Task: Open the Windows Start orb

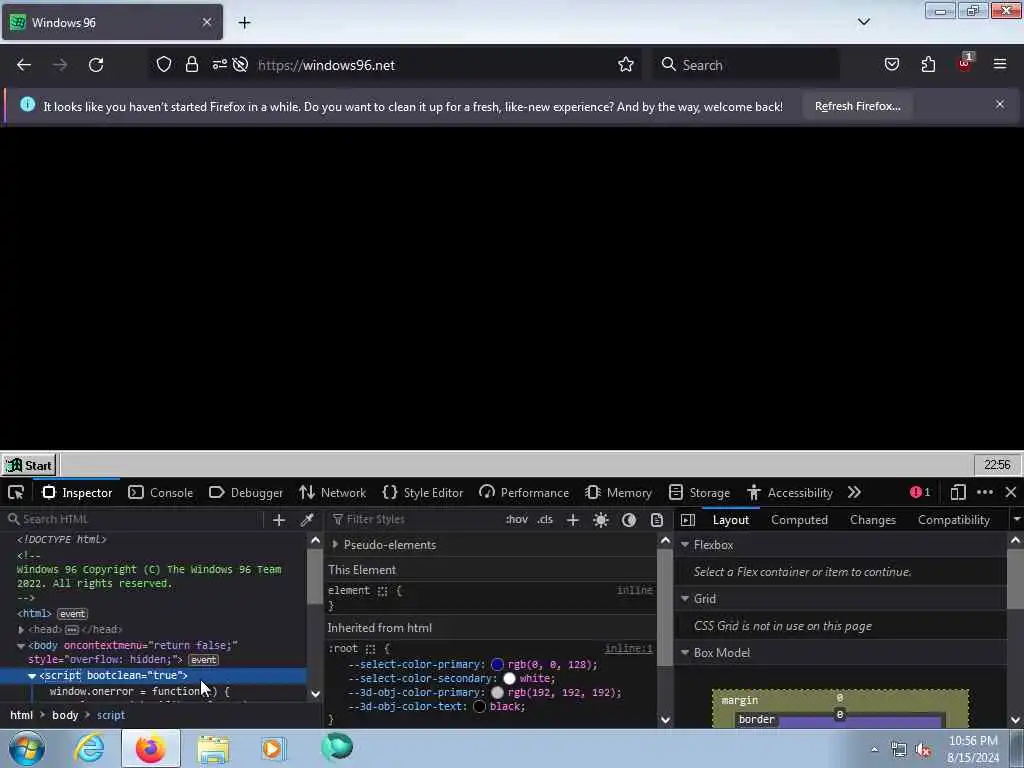Action: (x=27, y=748)
